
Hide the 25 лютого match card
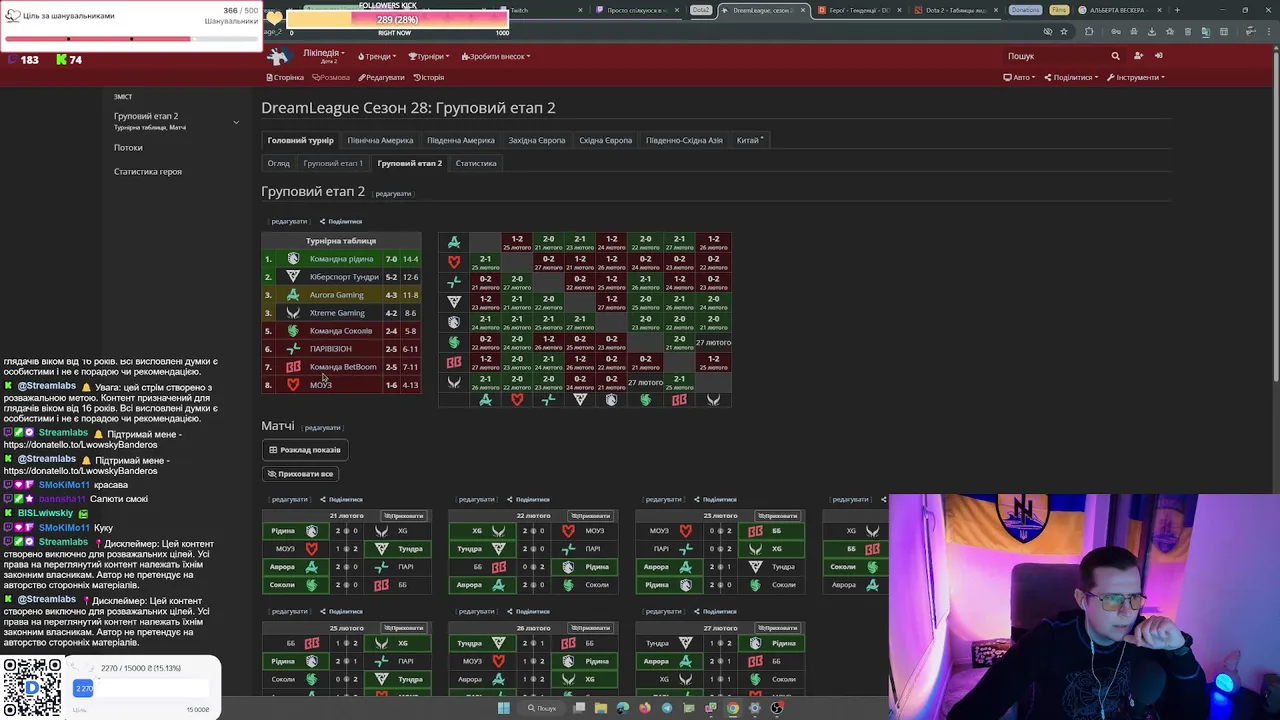click(x=404, y=628)
